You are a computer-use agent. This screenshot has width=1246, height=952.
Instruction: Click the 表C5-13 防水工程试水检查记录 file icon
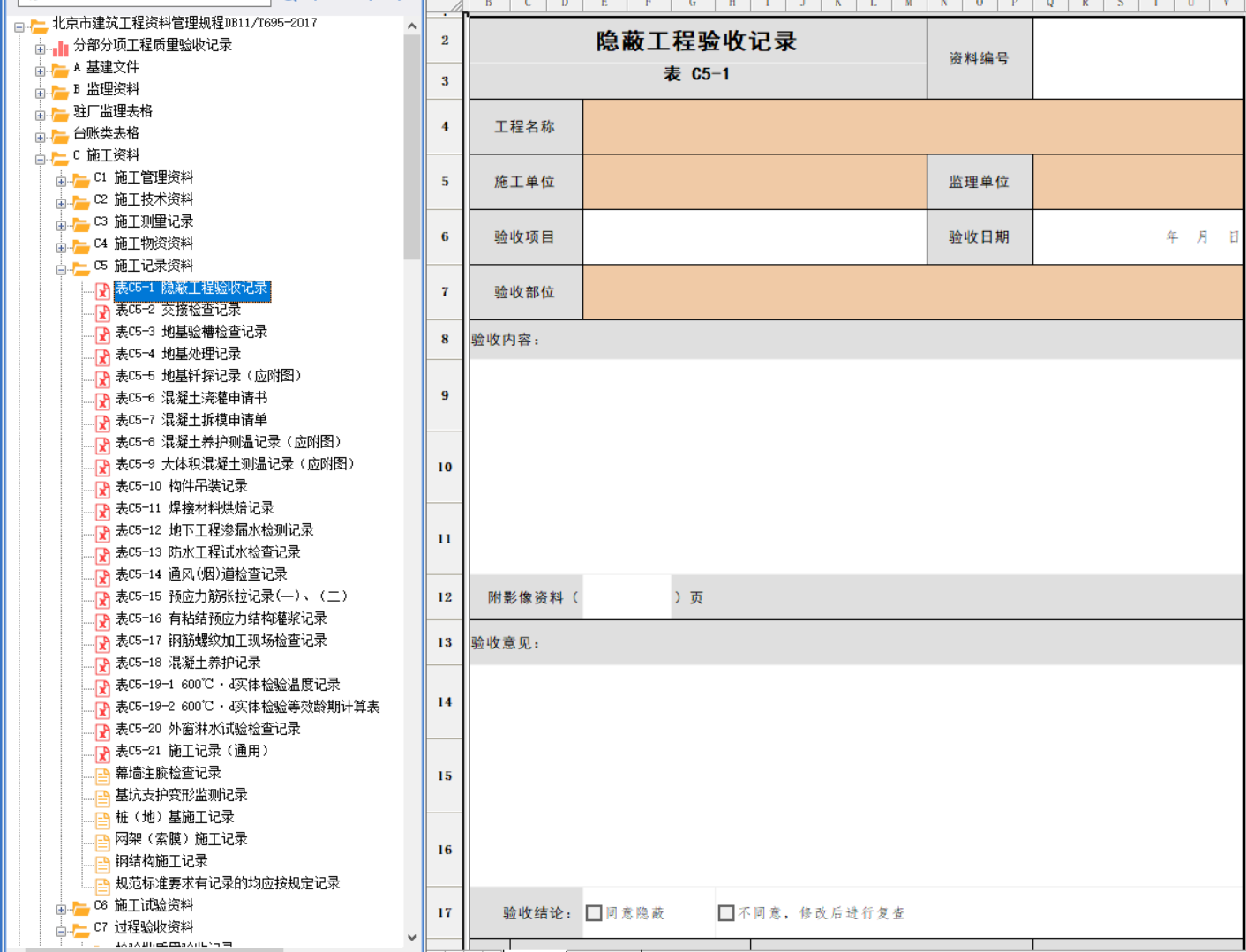tap(103, 555)
